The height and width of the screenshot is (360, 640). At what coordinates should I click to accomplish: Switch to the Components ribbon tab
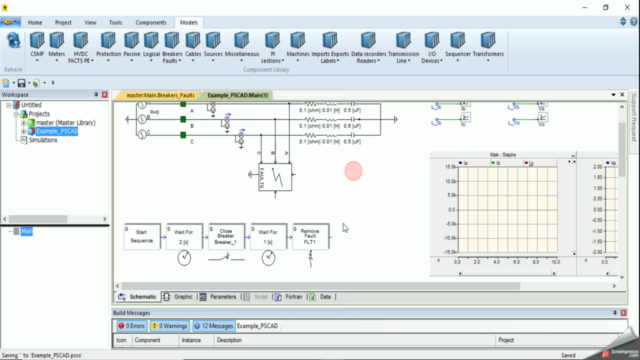[x=151, y=22]
